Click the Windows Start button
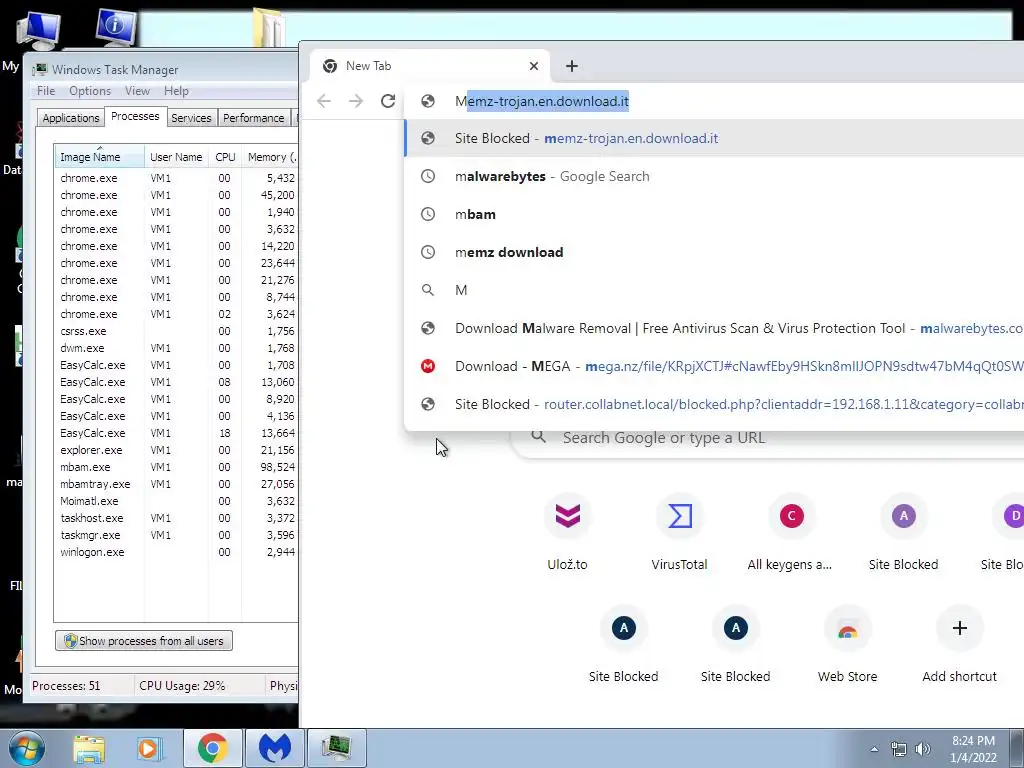Viewport: 1024px width, 768px height. point(26,748)
